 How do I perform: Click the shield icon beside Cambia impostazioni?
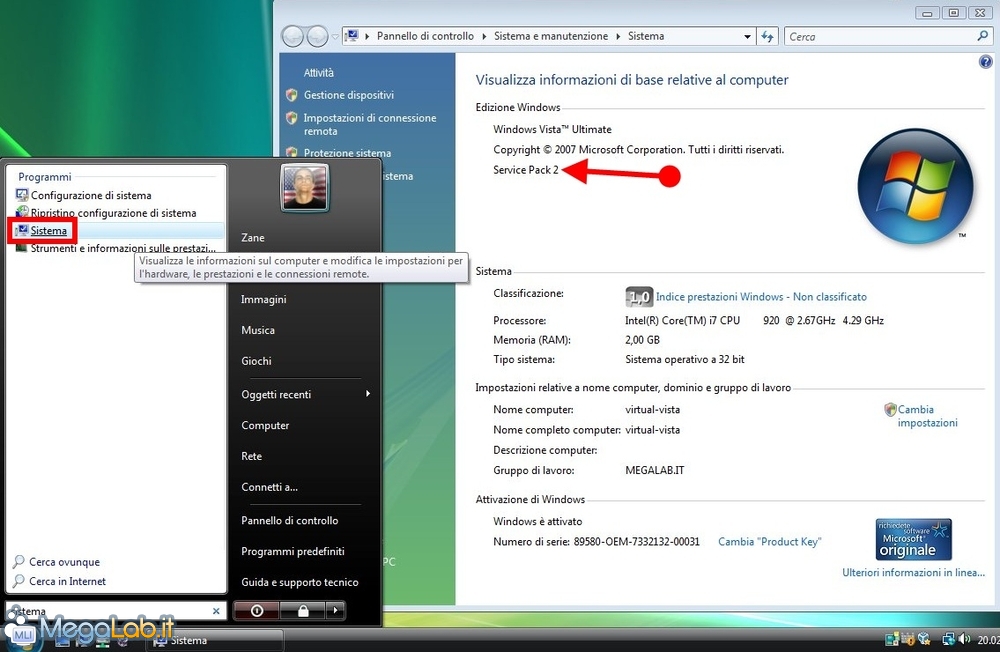click(x=890, y=410)
